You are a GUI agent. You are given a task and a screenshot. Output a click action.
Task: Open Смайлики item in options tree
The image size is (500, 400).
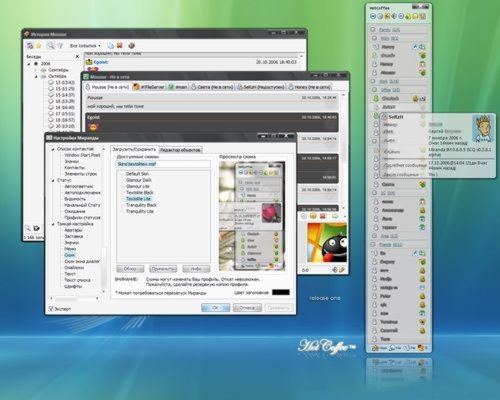pos(74,267)
